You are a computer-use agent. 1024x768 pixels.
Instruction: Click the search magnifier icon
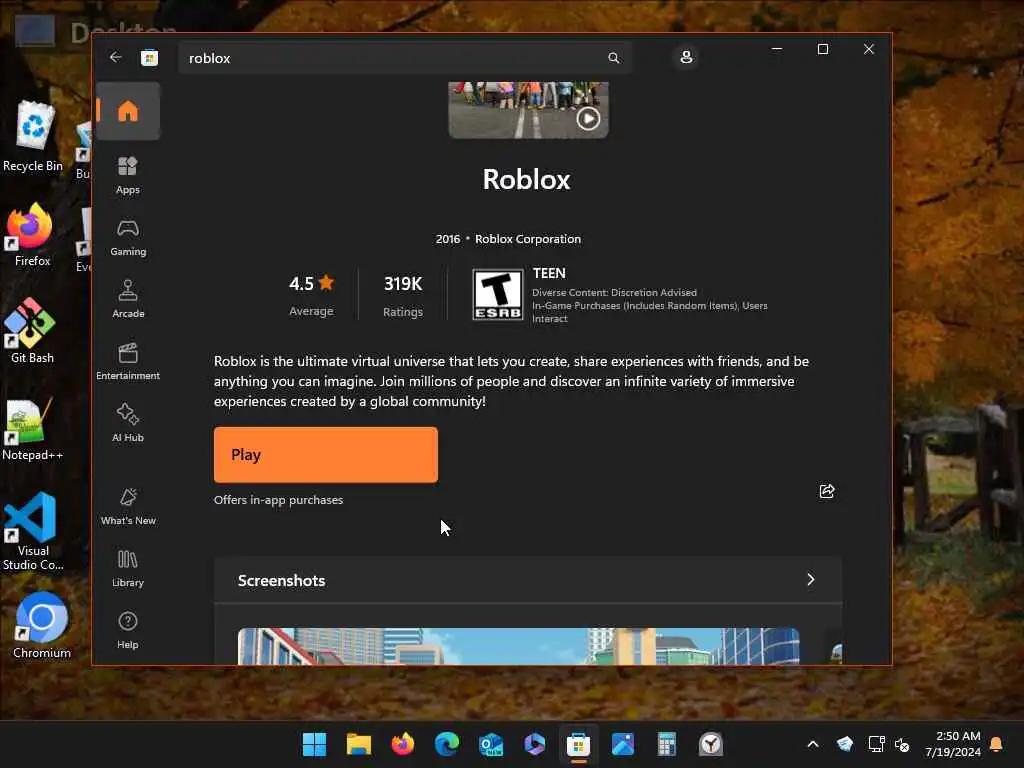pos(613,58)
